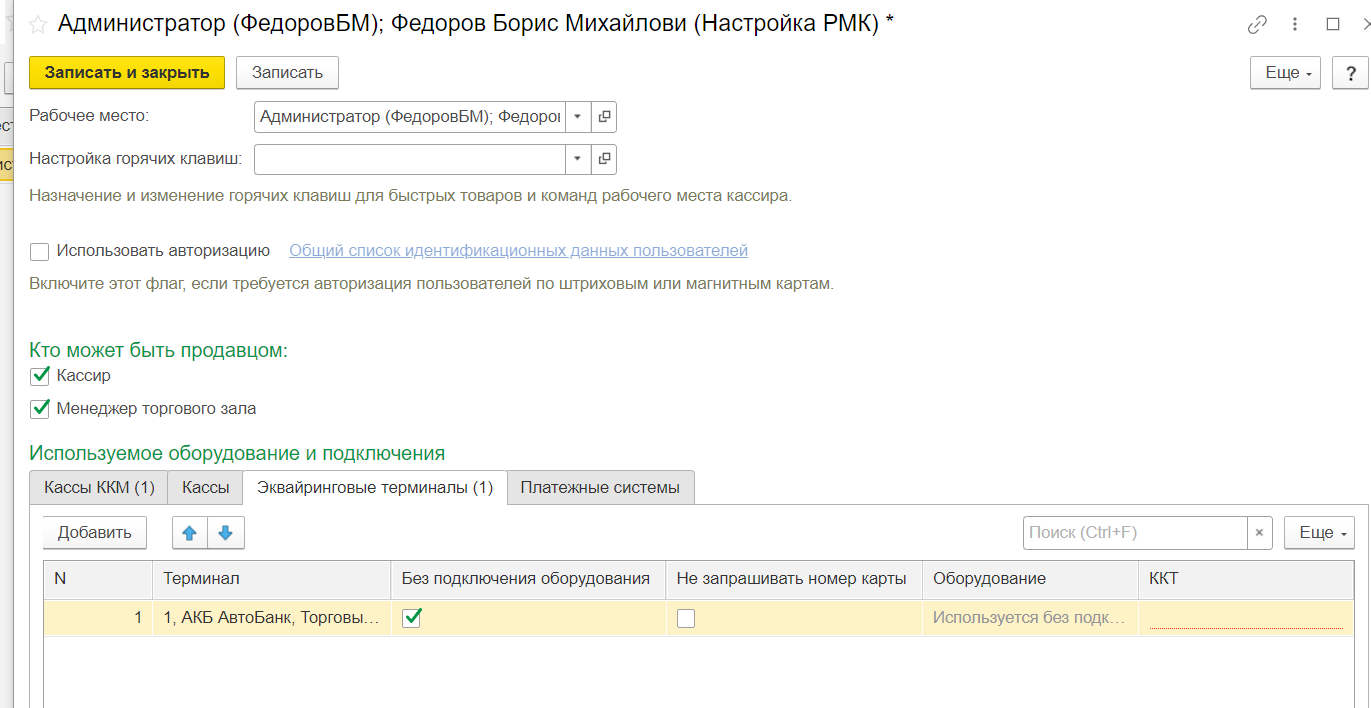Uncheck Менеджер торгового зала checkbox
This screenshot has width=1371, height=708.
(x=40, y=409)
